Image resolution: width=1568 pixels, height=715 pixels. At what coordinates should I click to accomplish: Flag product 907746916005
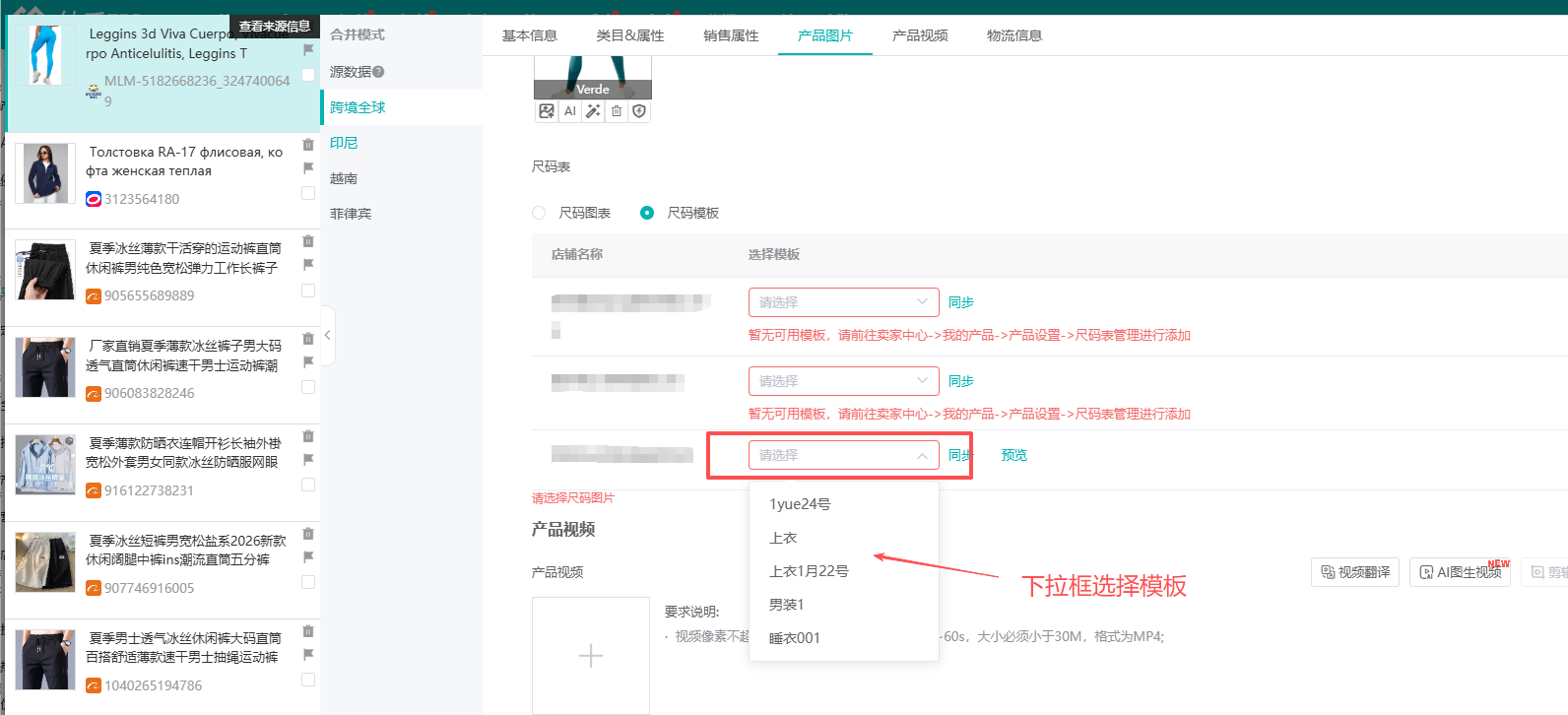pyautogui.click(x=308, y=556)
